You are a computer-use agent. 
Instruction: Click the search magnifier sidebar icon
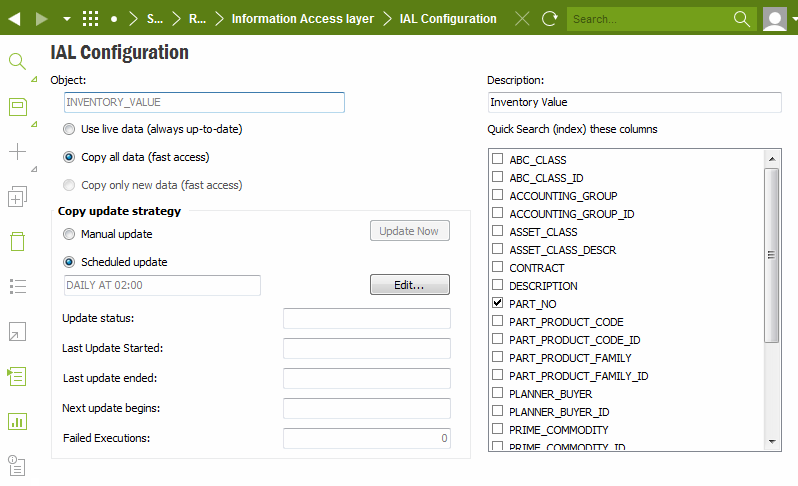click(17, 62)
